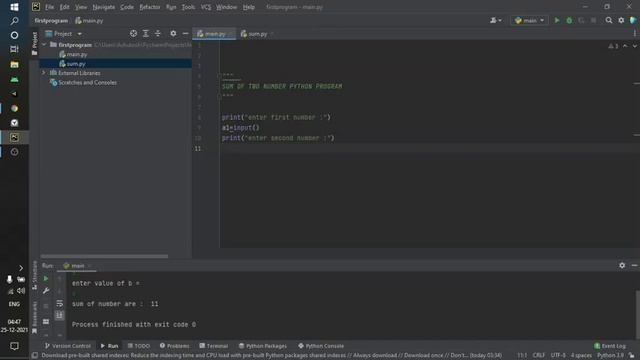Open the Terminal tool window

pyautogui.click(x=213, y=346)
